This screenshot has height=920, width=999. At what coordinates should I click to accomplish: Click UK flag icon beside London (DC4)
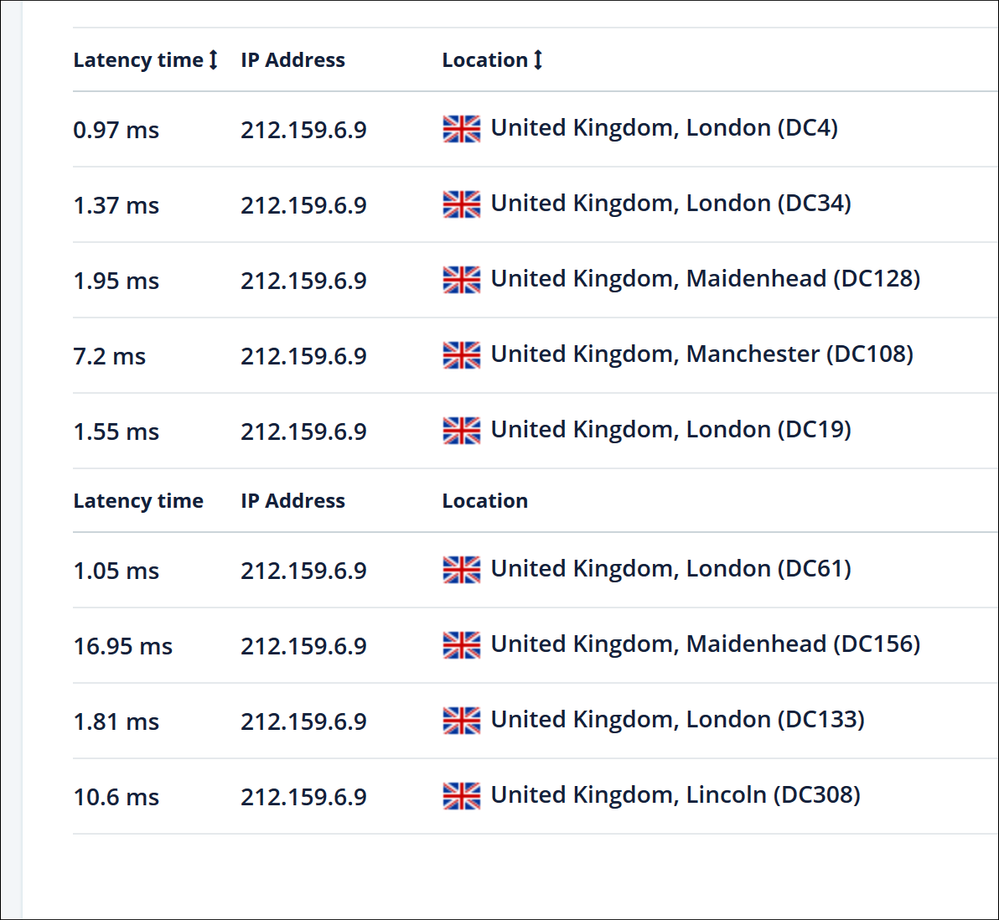(461, 129)
